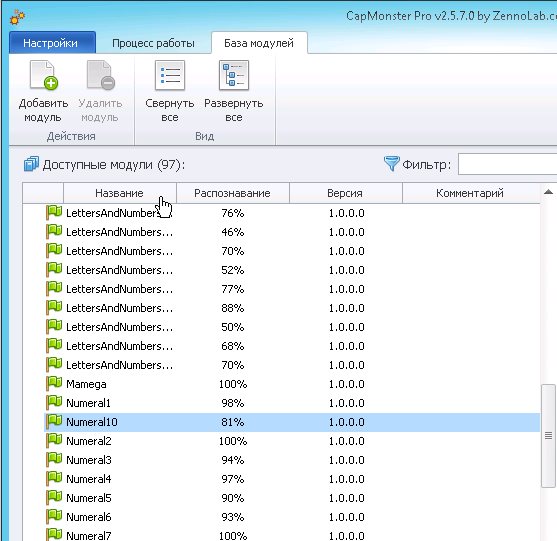Screen dimensions: 557x541
Task: Click the Add module icon
Action: coord(44,75)
